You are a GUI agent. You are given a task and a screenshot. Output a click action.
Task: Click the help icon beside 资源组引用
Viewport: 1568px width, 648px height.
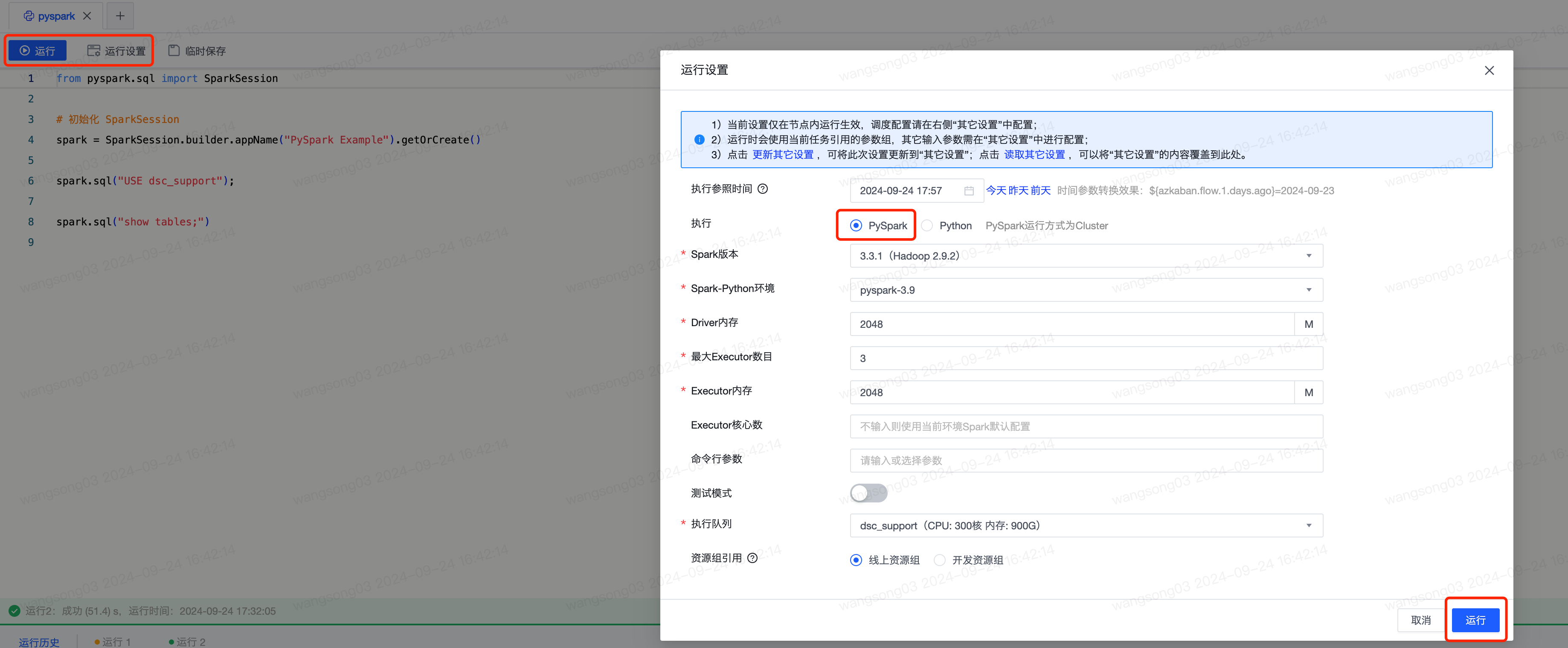click(x=752, y=558)
